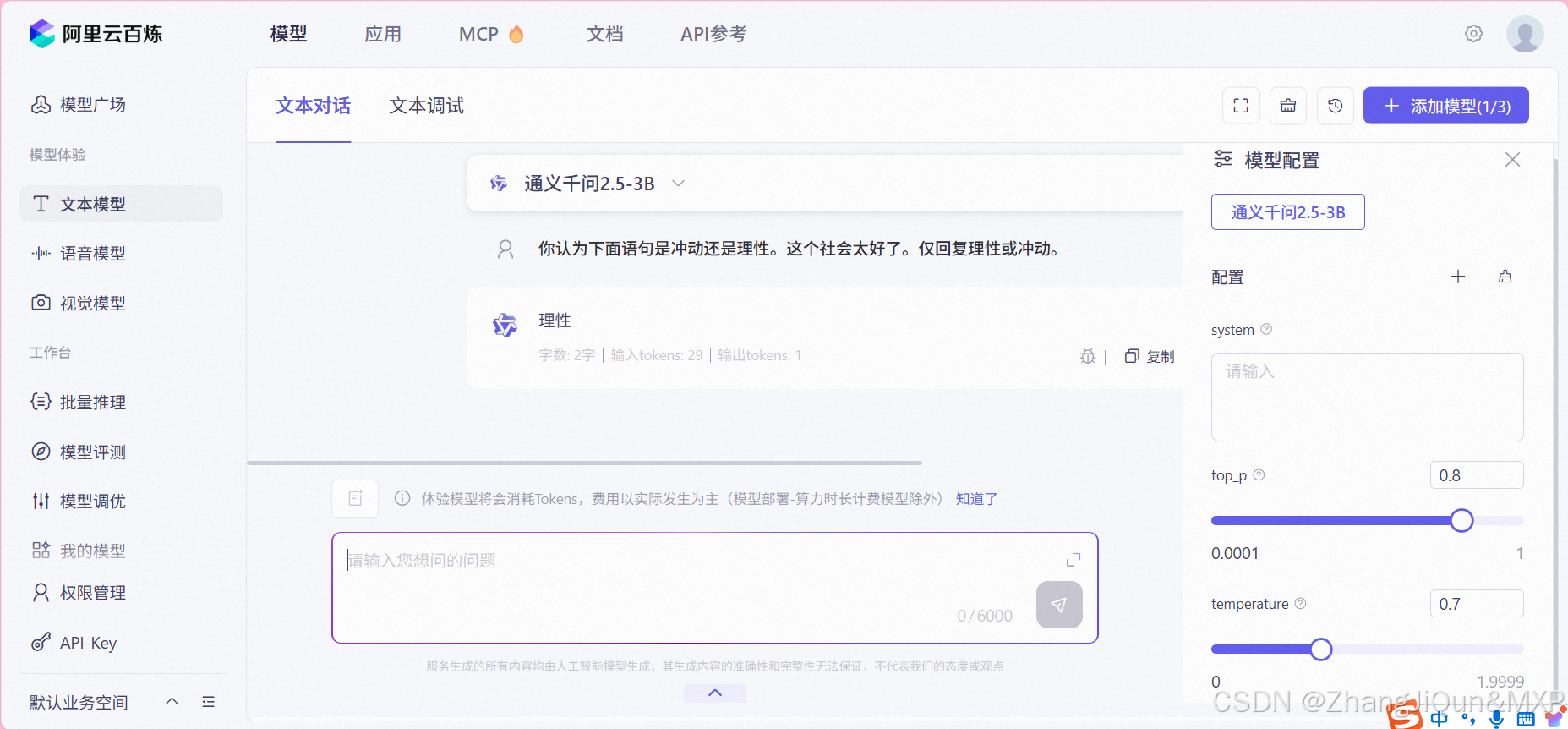Screen dimensions: 1568x729
Task: Click the IME microphone tray icon
Action: [x=1496, y=719]
